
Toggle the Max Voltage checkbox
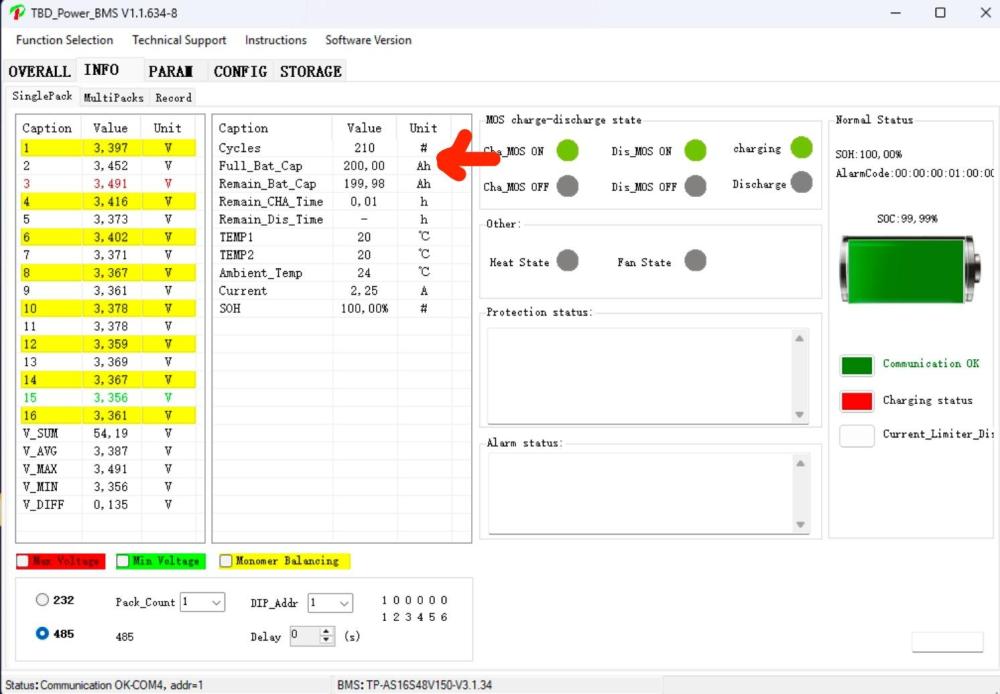(23, 561)
